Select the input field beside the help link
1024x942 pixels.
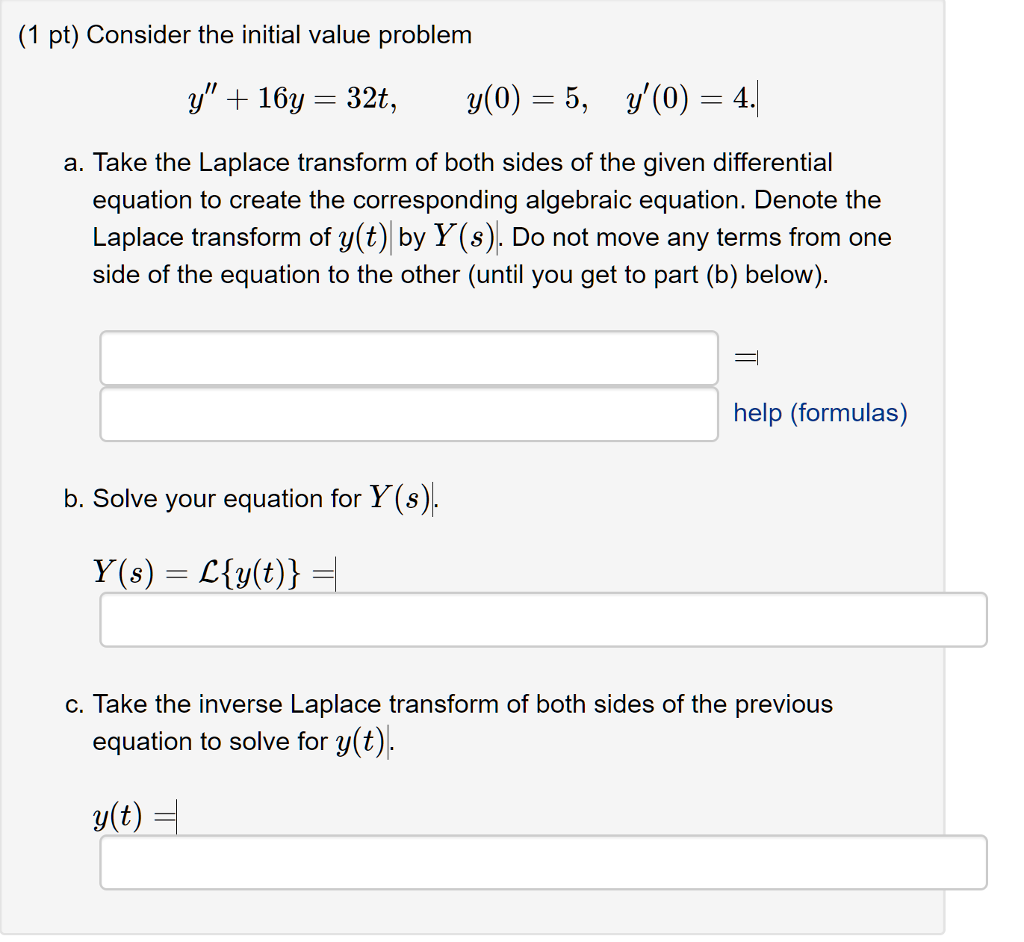pos(408,413)
